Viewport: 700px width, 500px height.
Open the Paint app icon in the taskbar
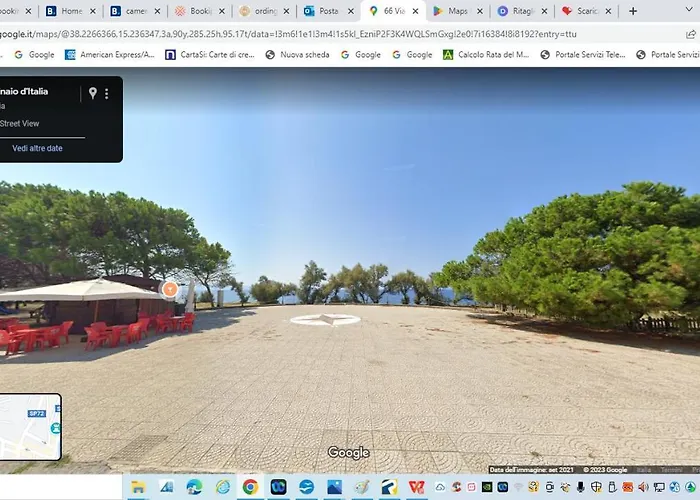(362, 487)
